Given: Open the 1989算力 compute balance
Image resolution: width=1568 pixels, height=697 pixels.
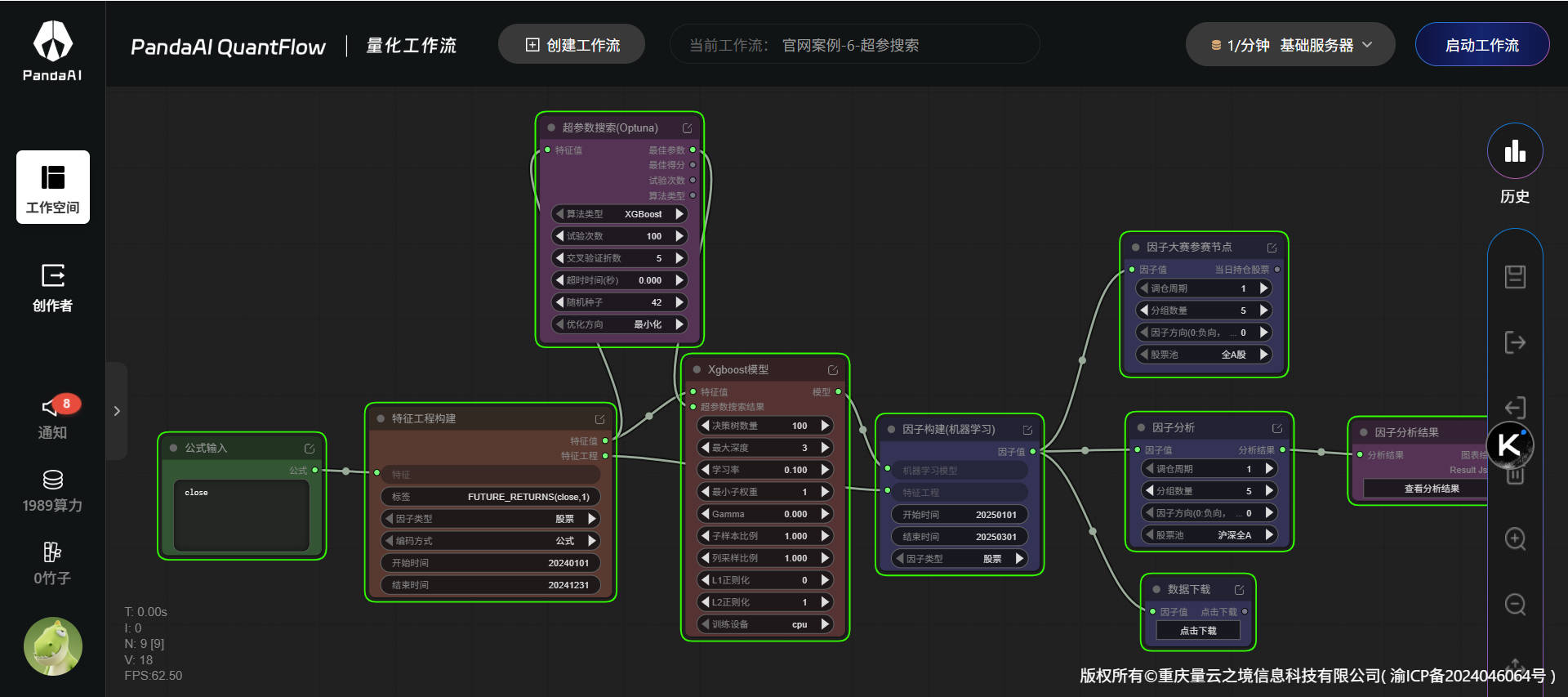Looking at the screenshot, I should (53, 490).
